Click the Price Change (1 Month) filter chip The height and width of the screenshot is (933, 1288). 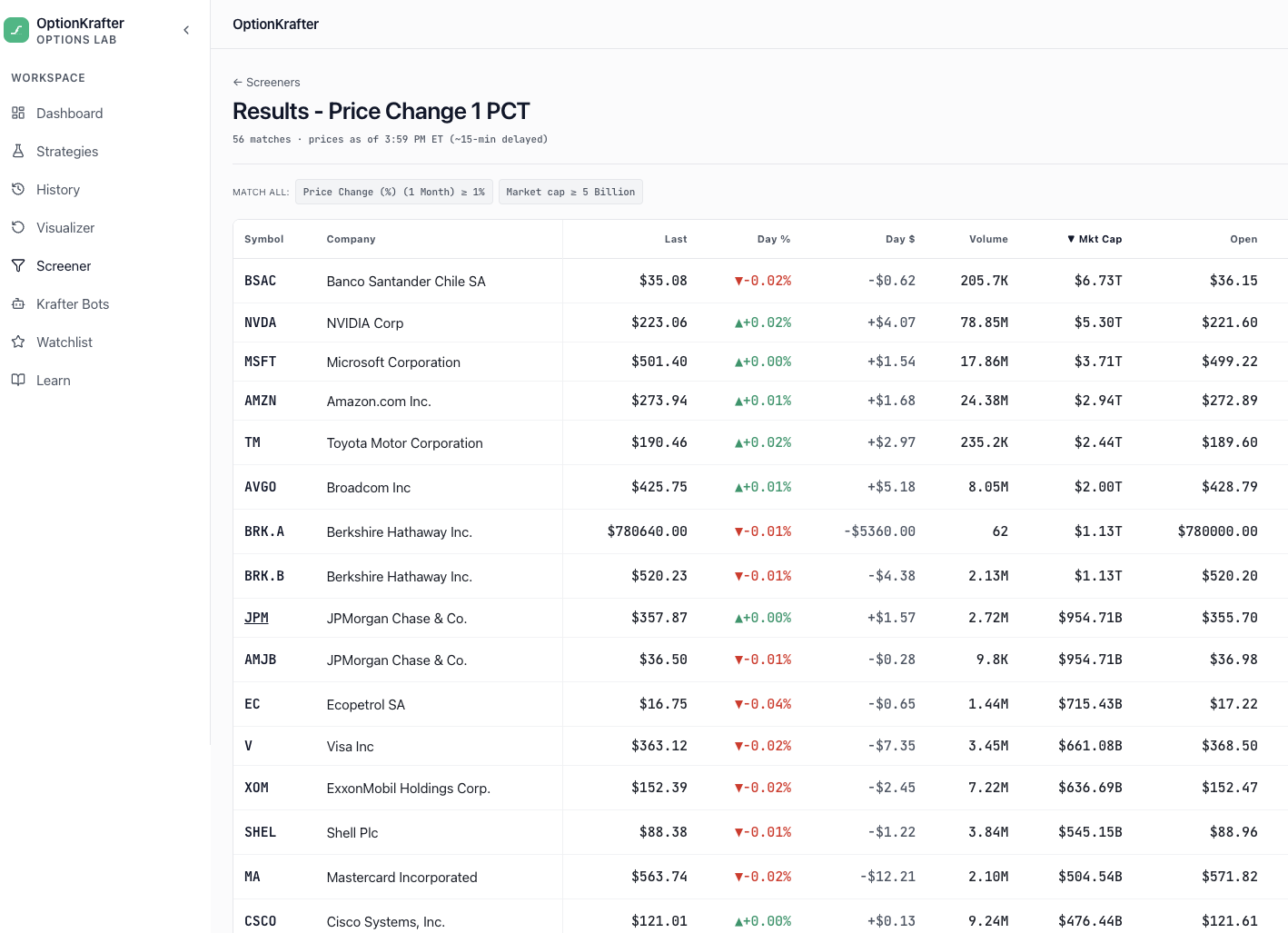click(x=394, y=192)
